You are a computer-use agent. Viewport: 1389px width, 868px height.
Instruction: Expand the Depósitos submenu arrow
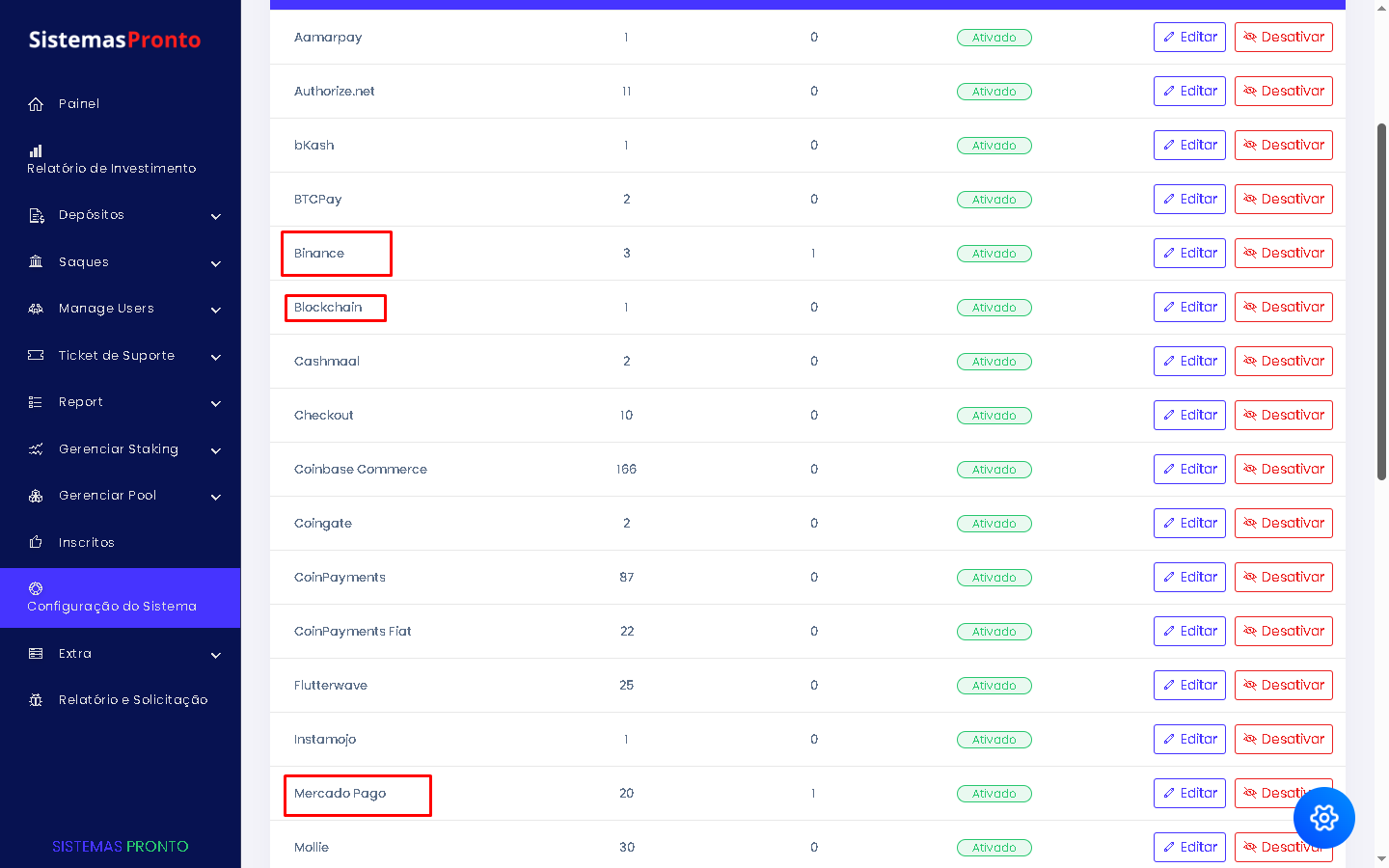(x=216, y=216)
